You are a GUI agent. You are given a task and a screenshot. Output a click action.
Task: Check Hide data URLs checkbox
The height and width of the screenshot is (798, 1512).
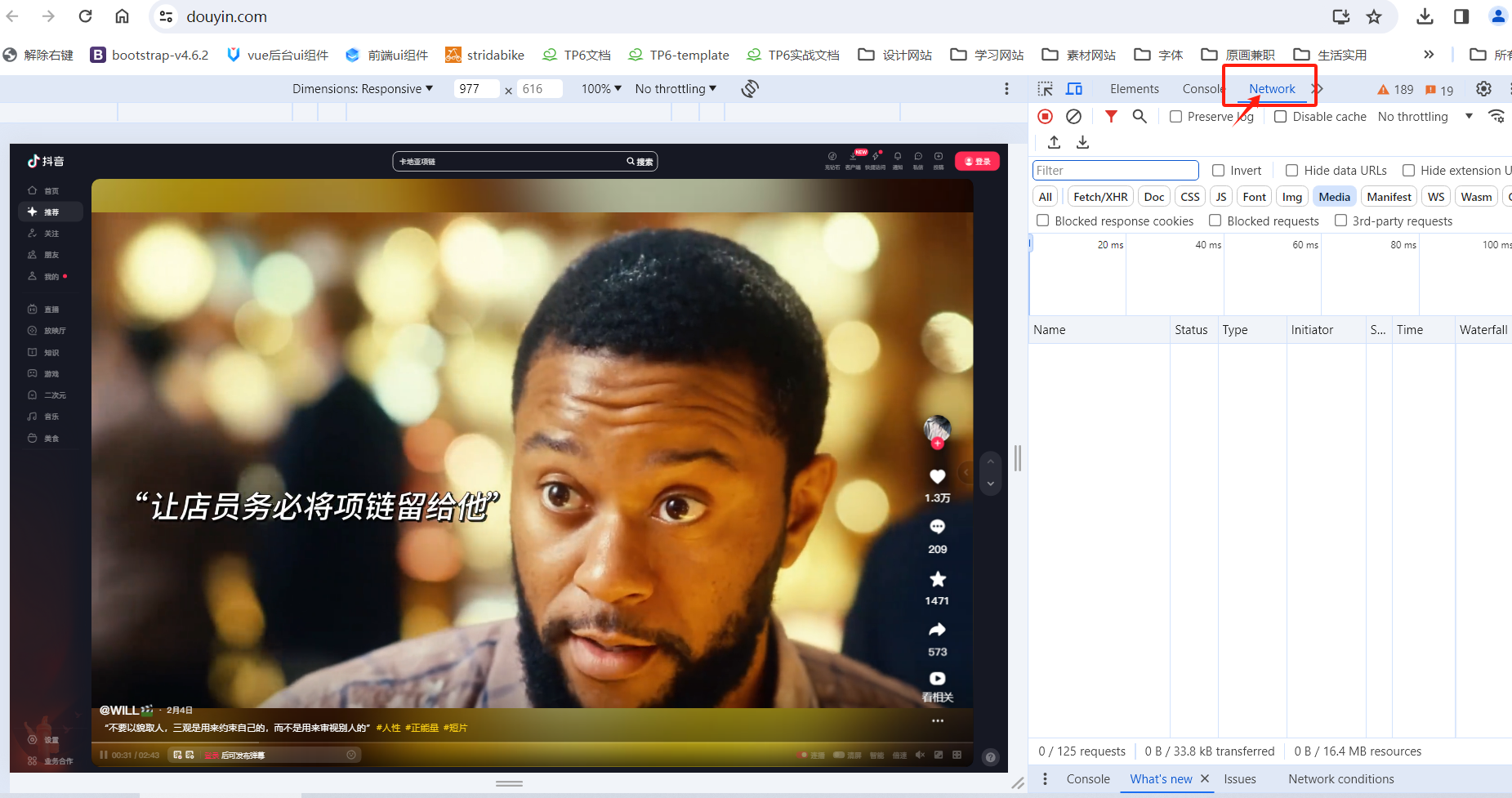point(1292,171)
